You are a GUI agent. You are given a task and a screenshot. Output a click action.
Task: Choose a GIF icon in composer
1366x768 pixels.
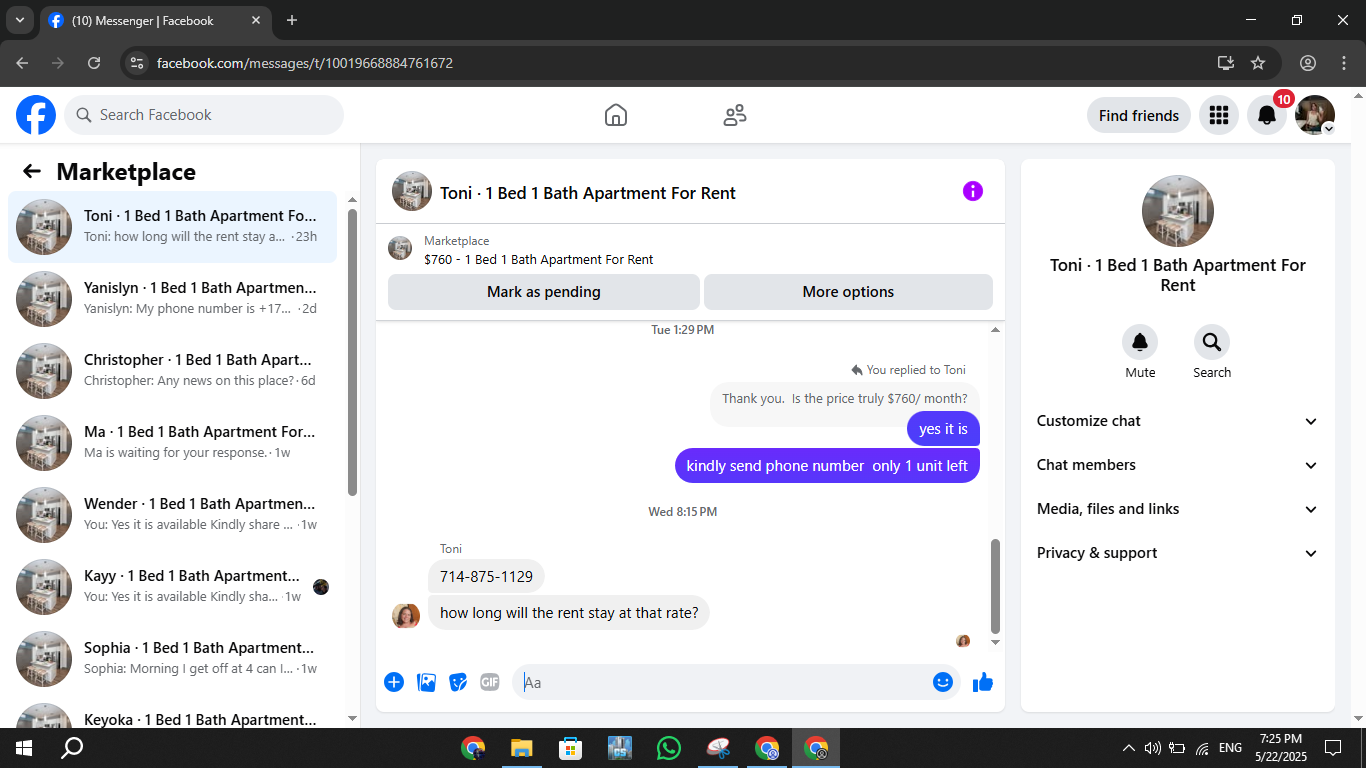(490, 682)
